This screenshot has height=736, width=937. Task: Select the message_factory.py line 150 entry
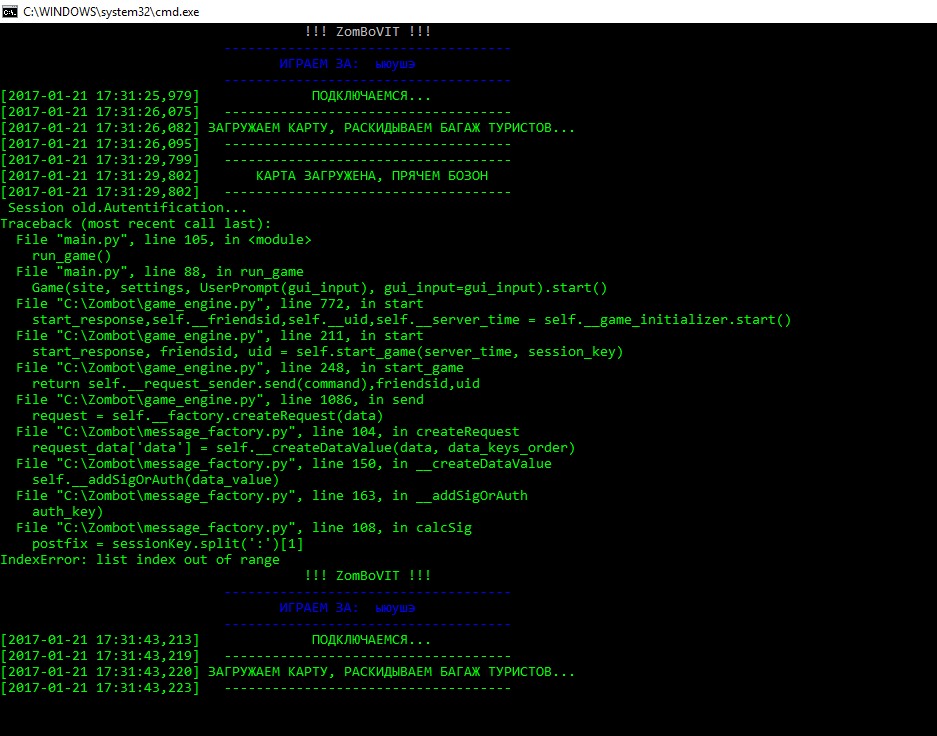click(284, 464)
